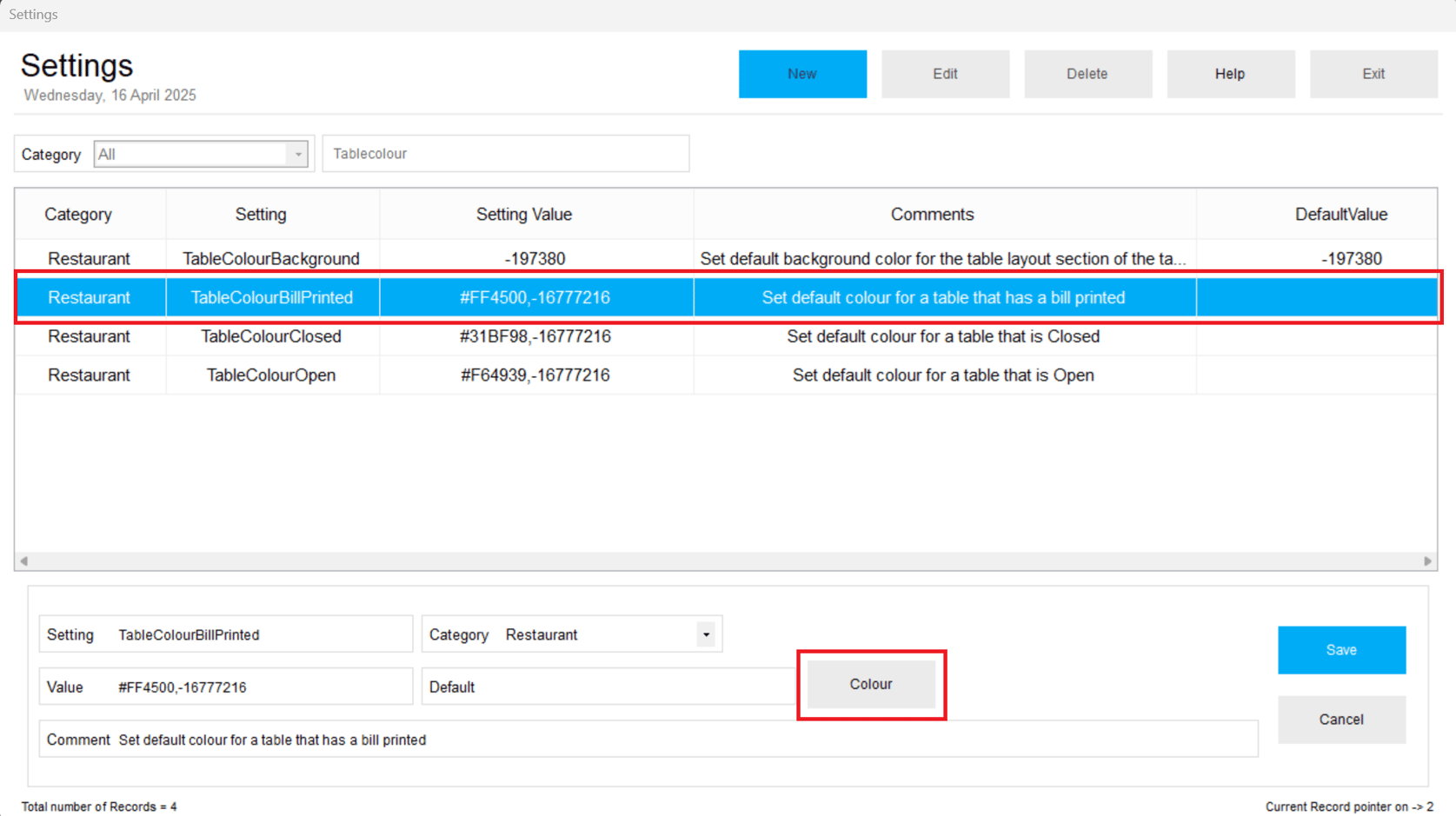Edit the Comment field text

pyautogui.click(x=648, y=740)
